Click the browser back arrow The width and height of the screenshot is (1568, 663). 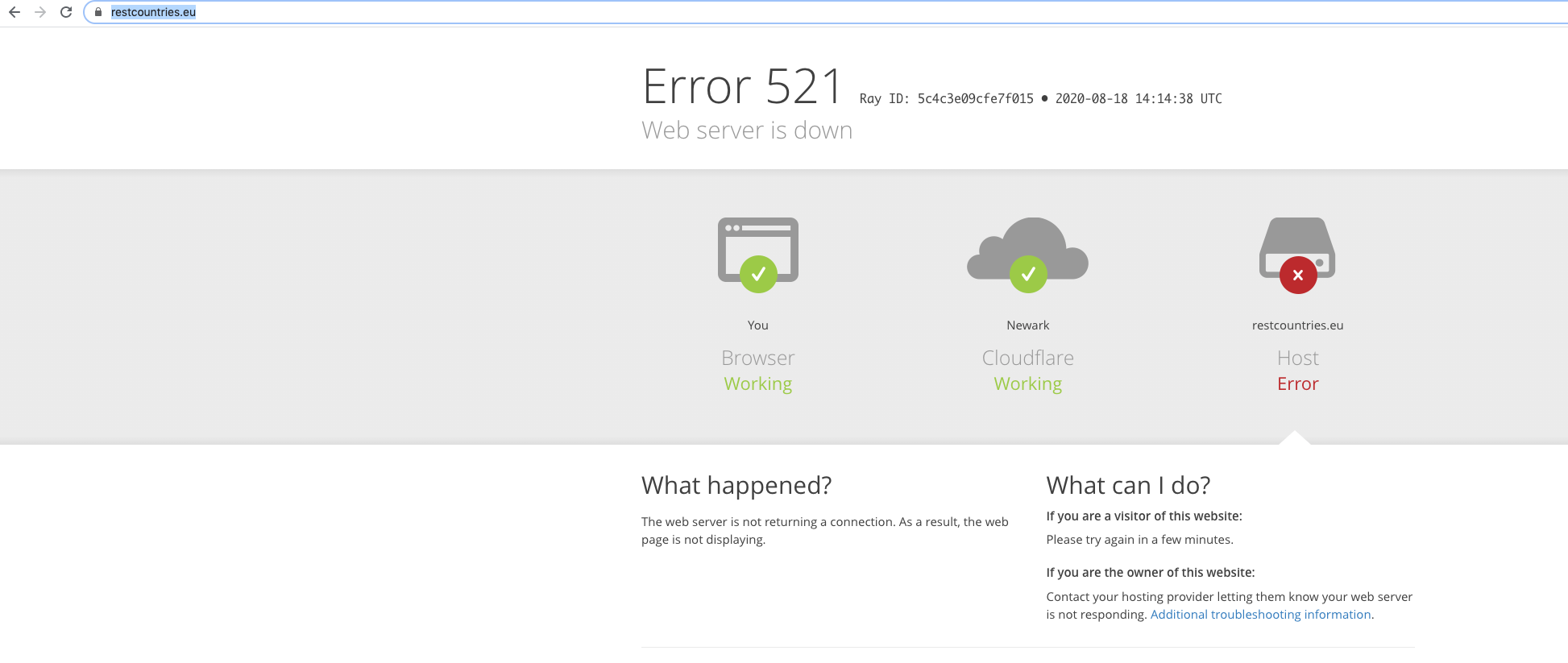15,12
